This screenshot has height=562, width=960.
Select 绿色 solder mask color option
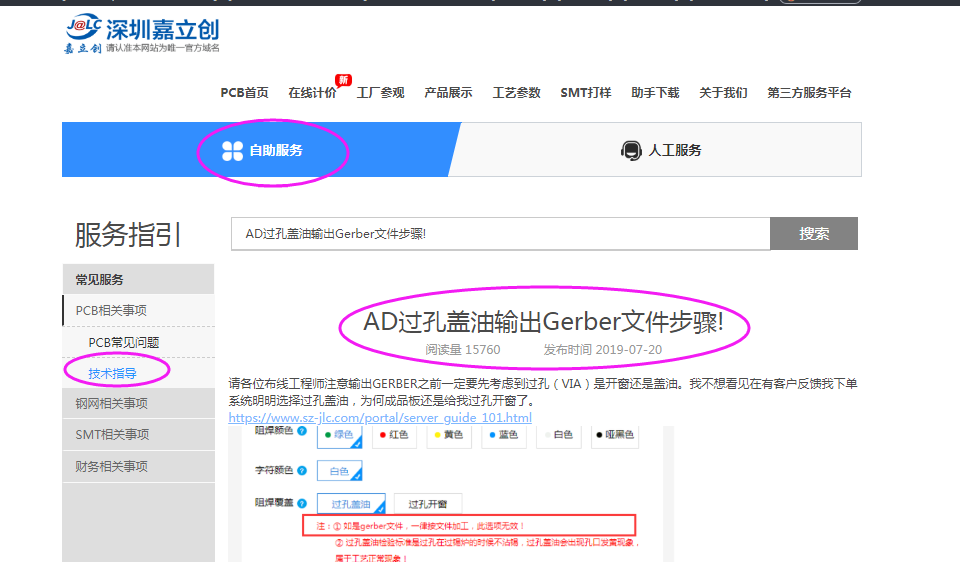click(339, 435)
